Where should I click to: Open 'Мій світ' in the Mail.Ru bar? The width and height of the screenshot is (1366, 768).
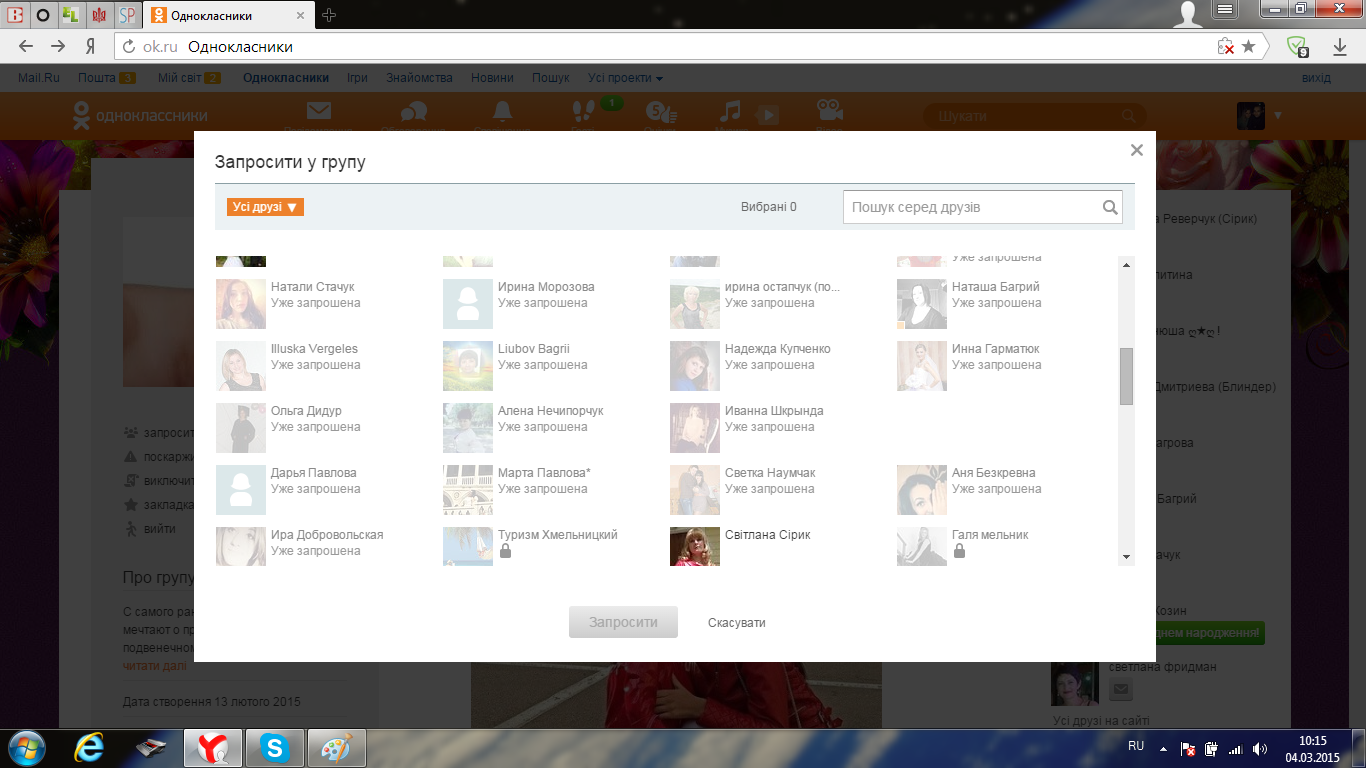(x=180, y=78)
